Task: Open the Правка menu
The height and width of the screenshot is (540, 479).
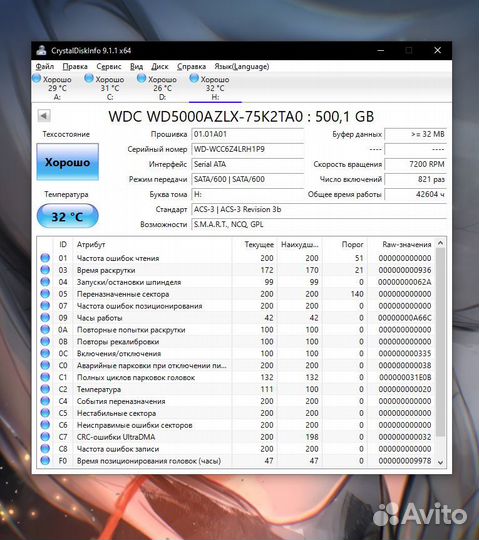Action: click(75, 66)
